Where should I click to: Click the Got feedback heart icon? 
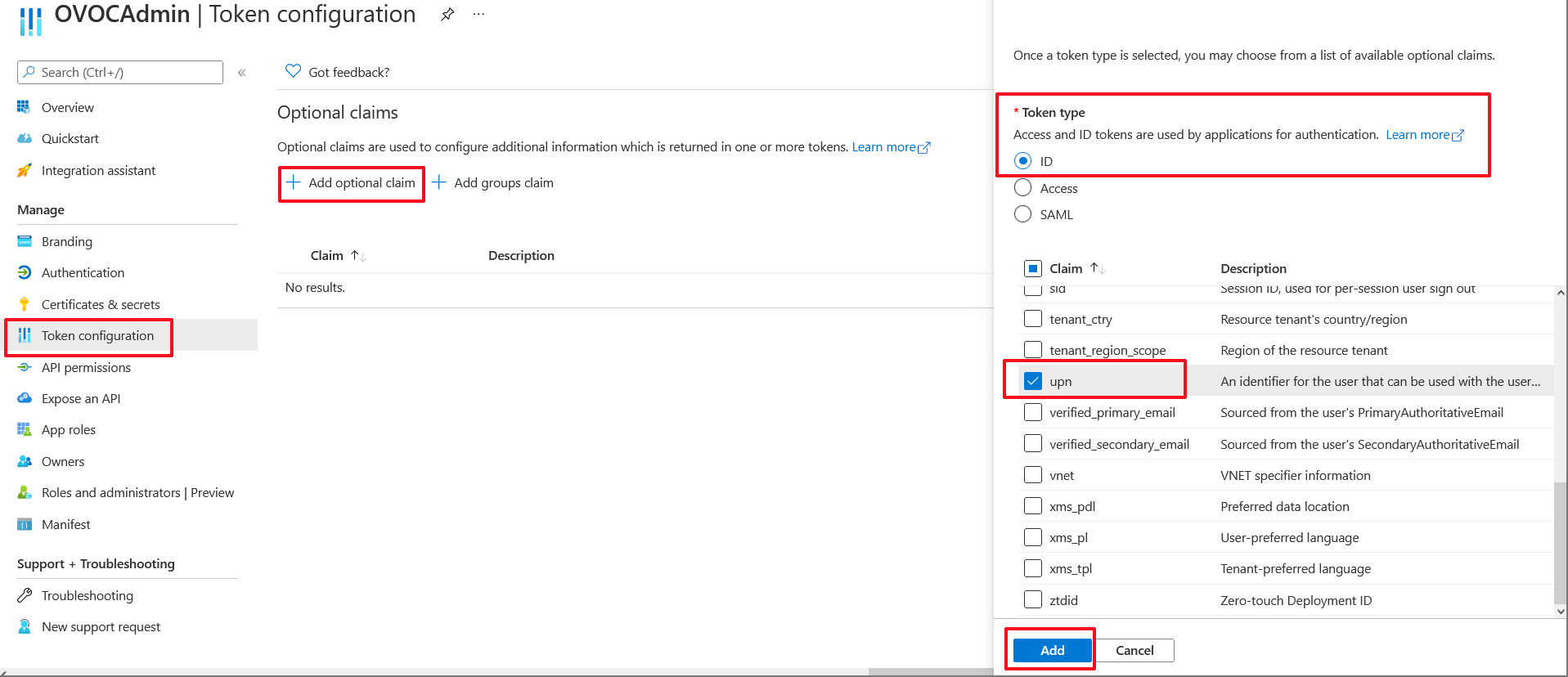pyautogui.click(x=293, y=71)
